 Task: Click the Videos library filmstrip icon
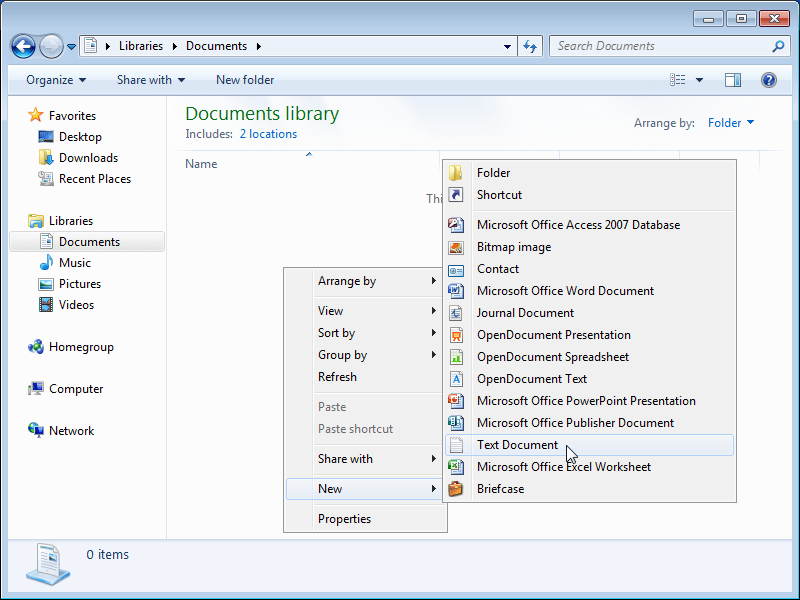click(46, 305)
